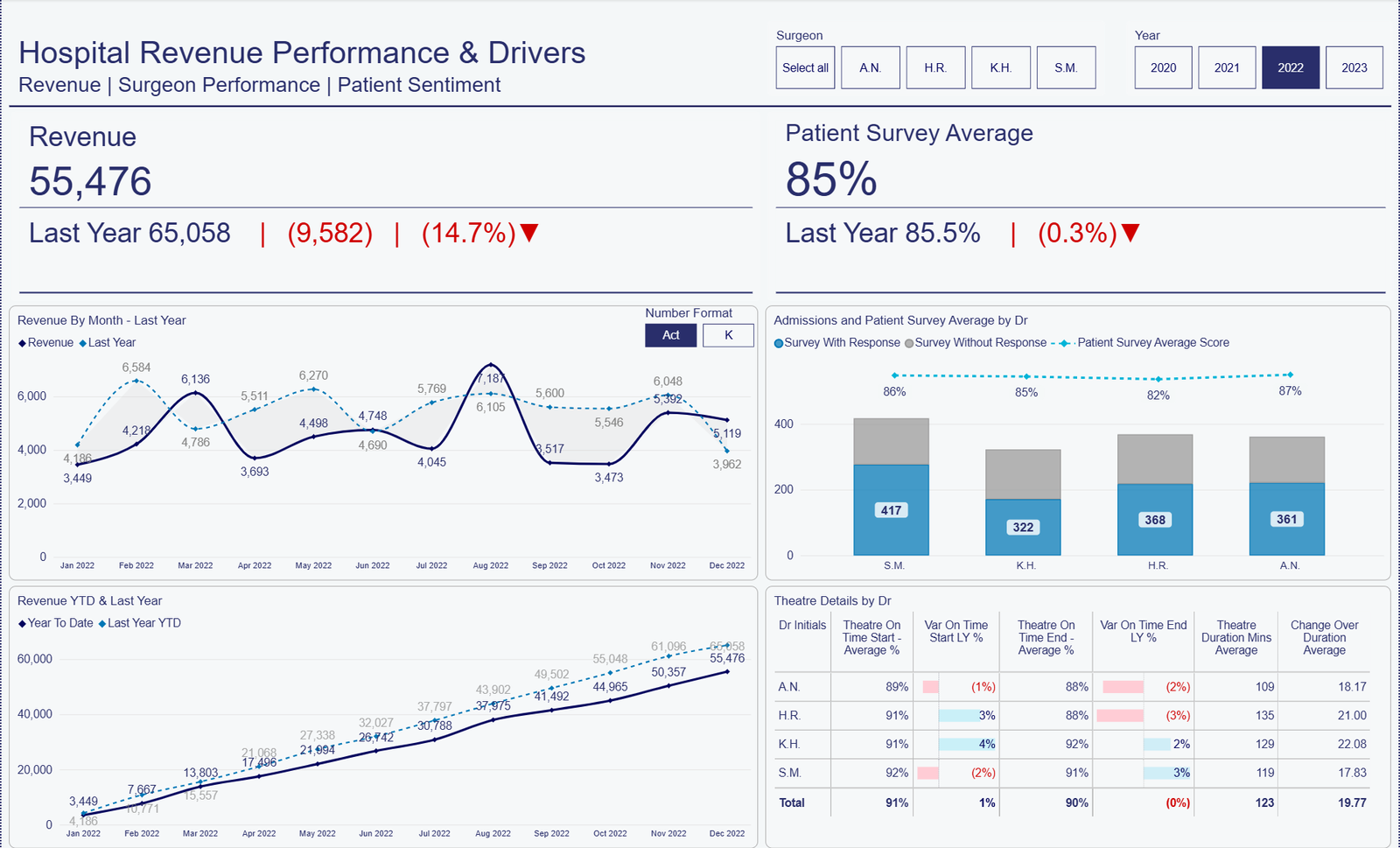The height and width of the screenshot is (848, 1400).
Task: Click the Last Year legend marker in monthly chart
Action: click(83, 343)
